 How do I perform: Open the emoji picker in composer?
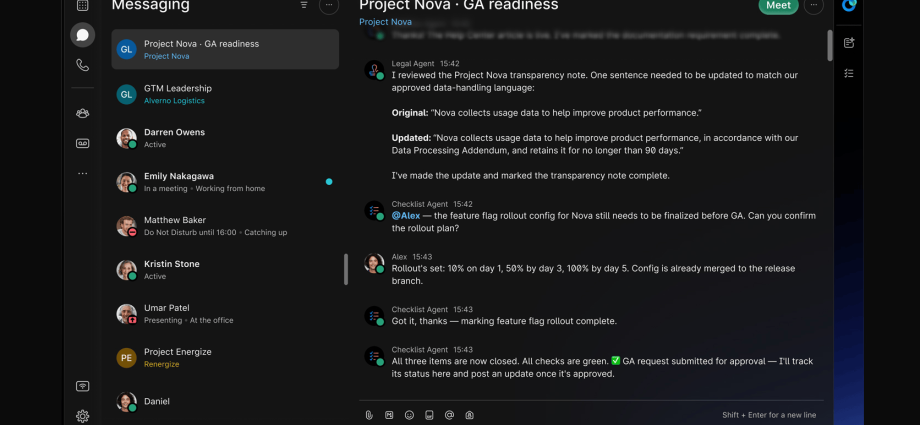(410, 415)
